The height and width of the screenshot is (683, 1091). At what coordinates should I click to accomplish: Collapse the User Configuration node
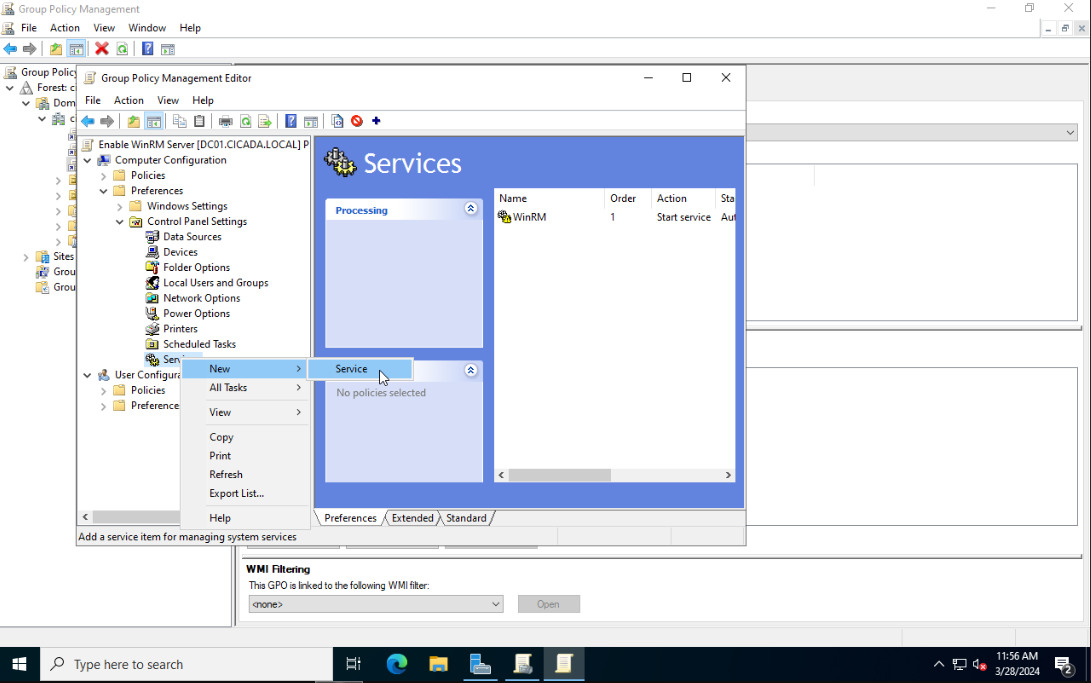click(88, 376)
